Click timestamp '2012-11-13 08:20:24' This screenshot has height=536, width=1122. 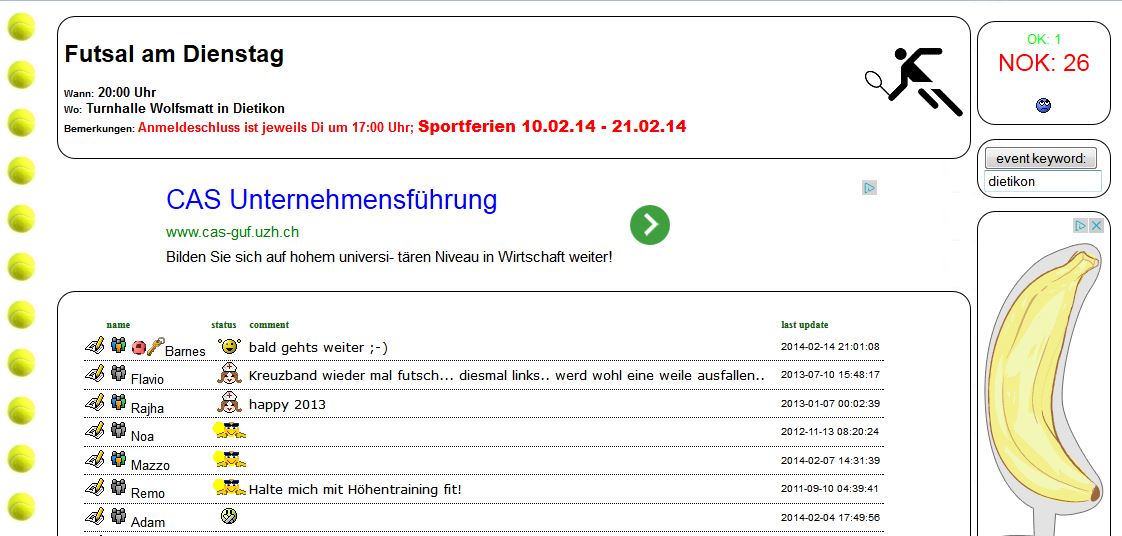coord(830,432)
